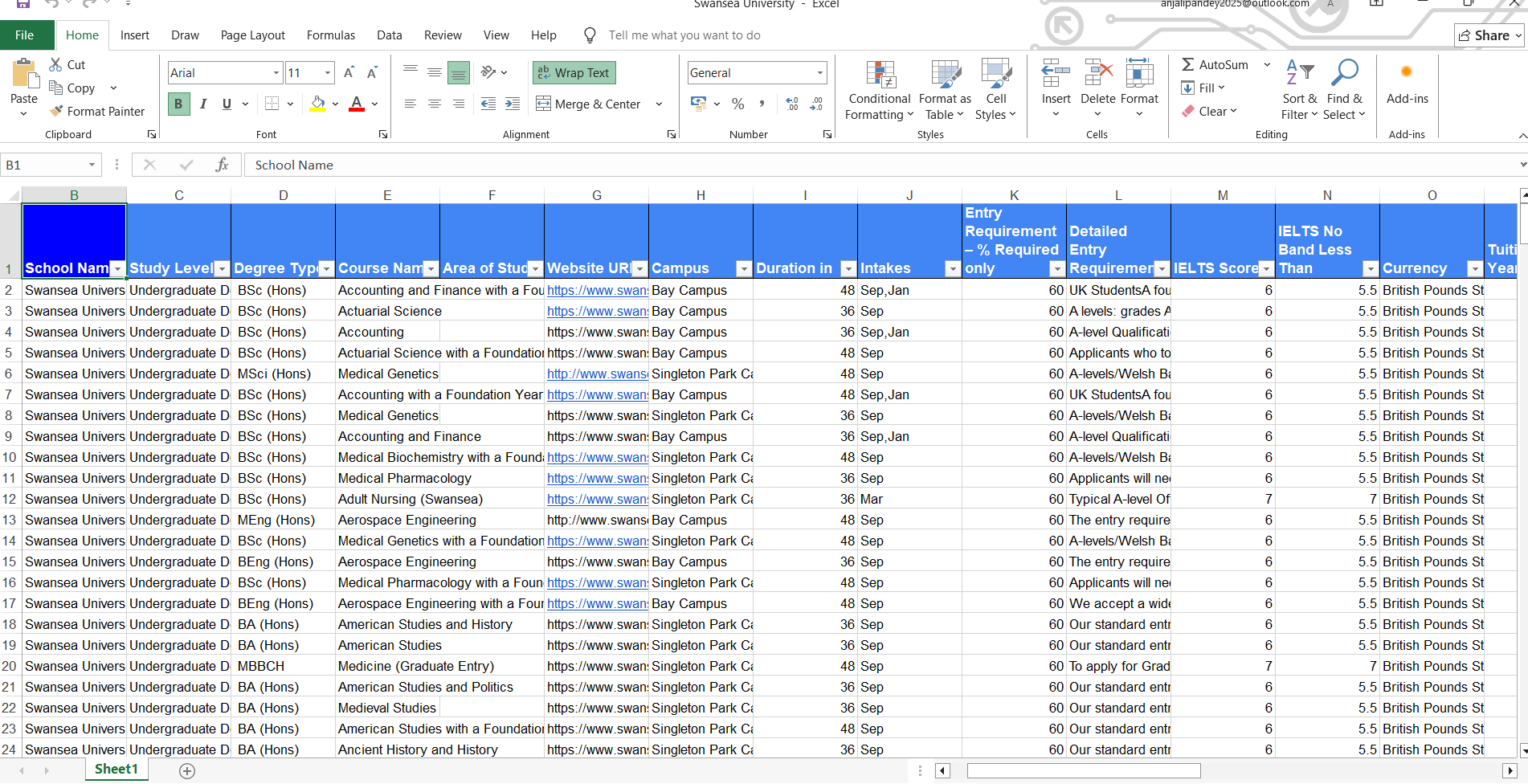The width and height of the screenshot is (1528, 784).
Task: Expand the Merge & Center dropdown arrow
Action: [x=659, y=104]
